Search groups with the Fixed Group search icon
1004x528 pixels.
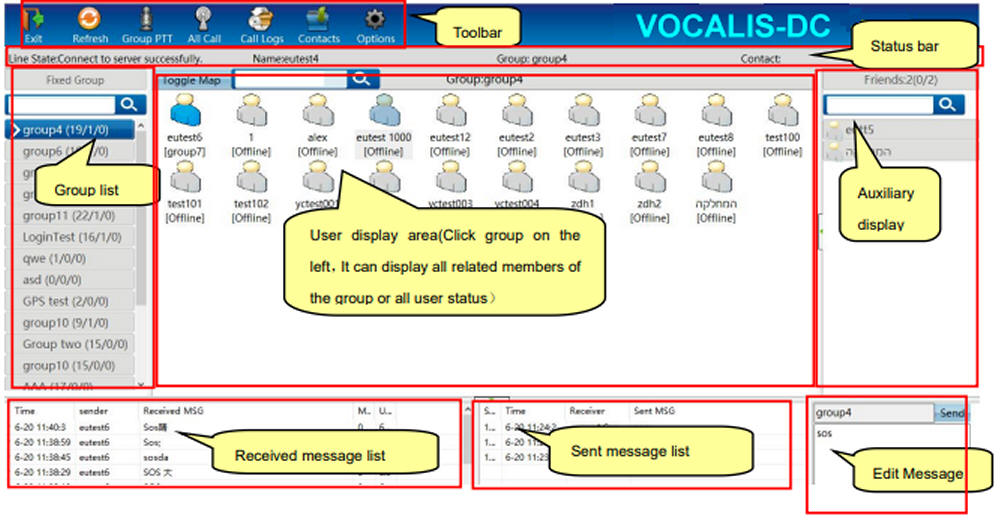pyautogui.click(x=130, y=104)
